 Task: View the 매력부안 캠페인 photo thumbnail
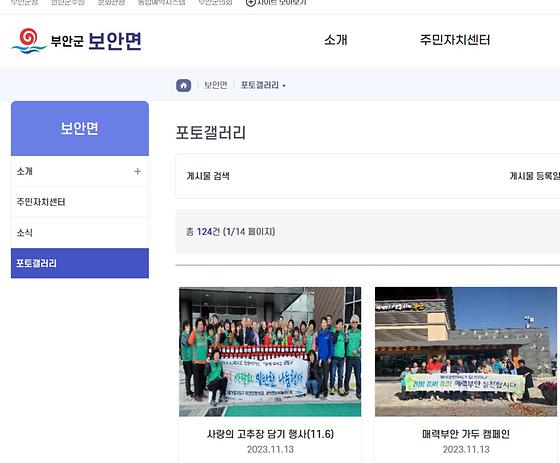[x=466, y=352]
